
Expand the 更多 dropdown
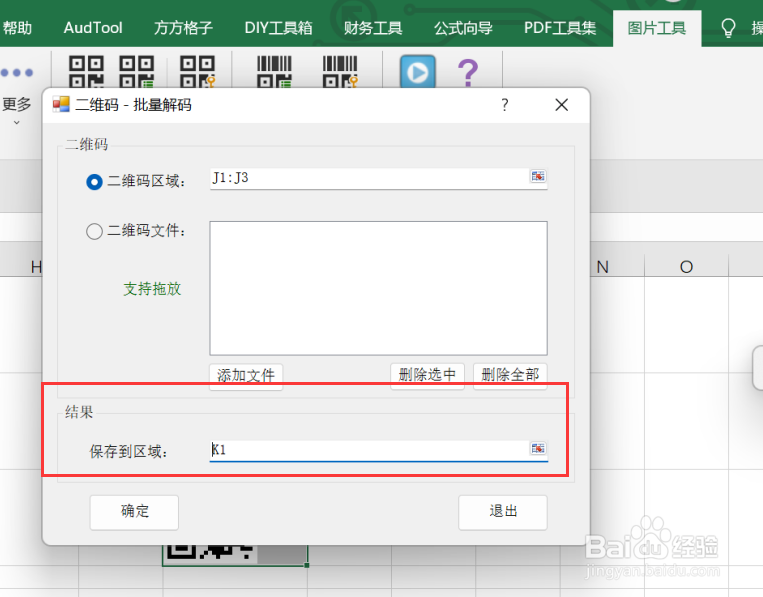pos(17,111)
